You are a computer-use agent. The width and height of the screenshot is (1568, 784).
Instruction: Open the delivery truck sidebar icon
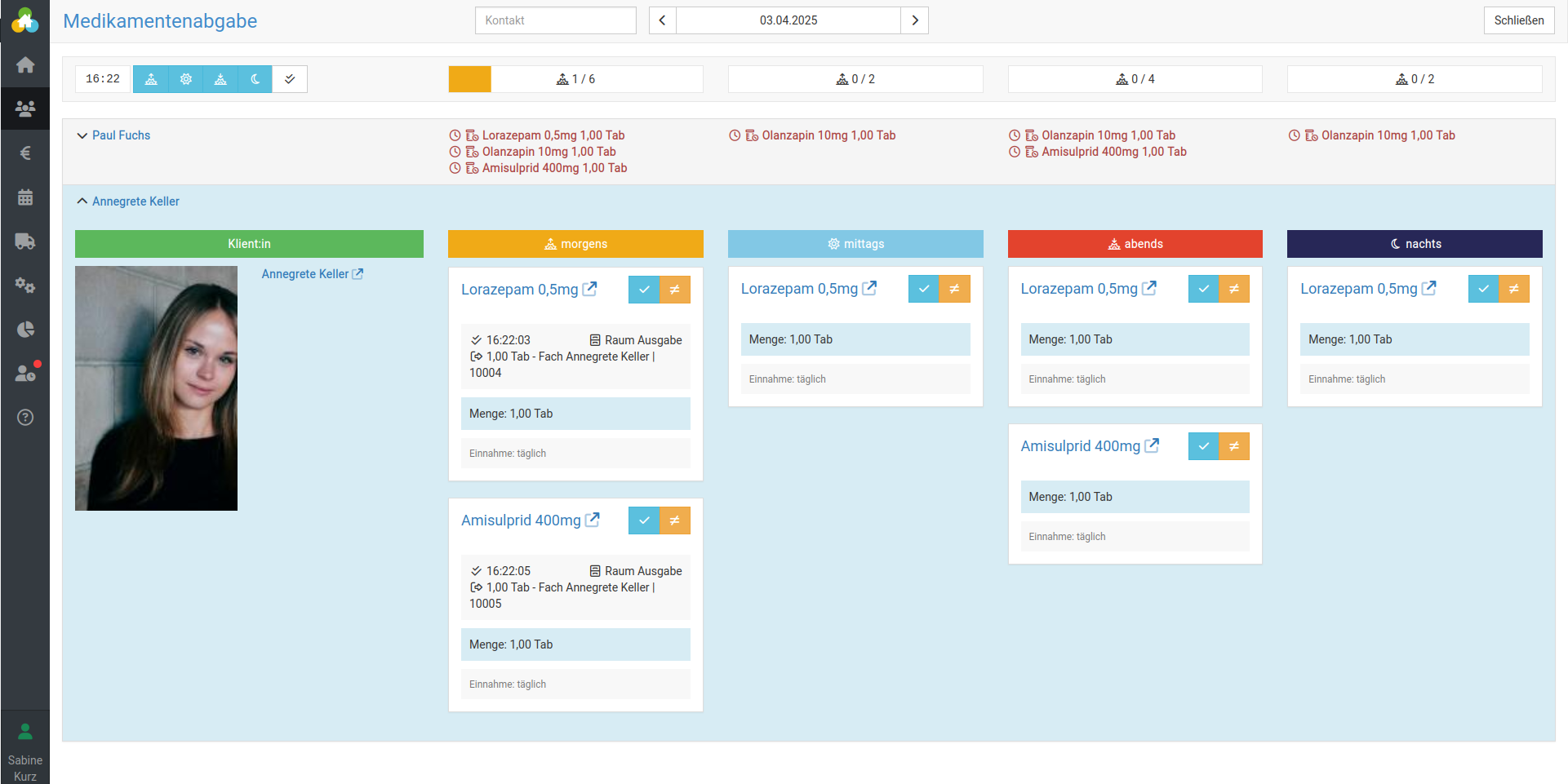click(25, 241)
